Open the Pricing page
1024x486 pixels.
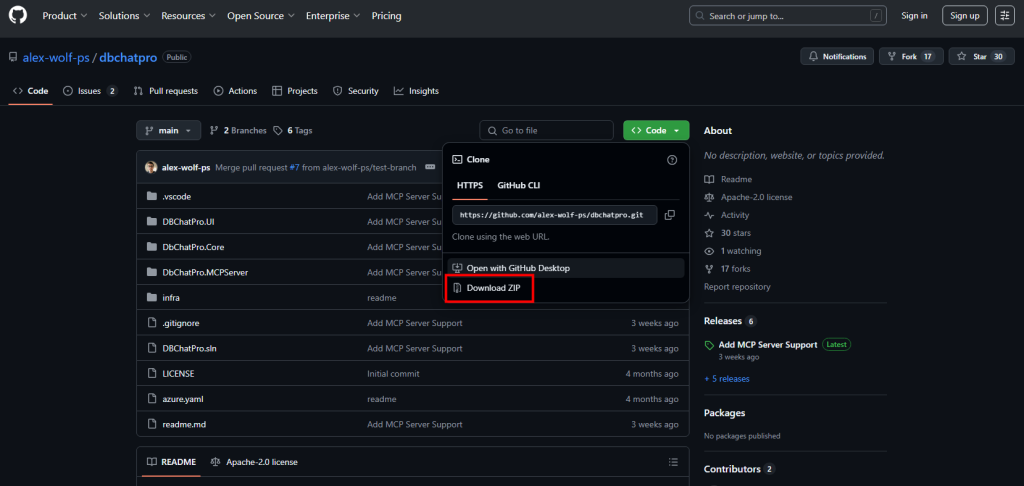(387, 16)
